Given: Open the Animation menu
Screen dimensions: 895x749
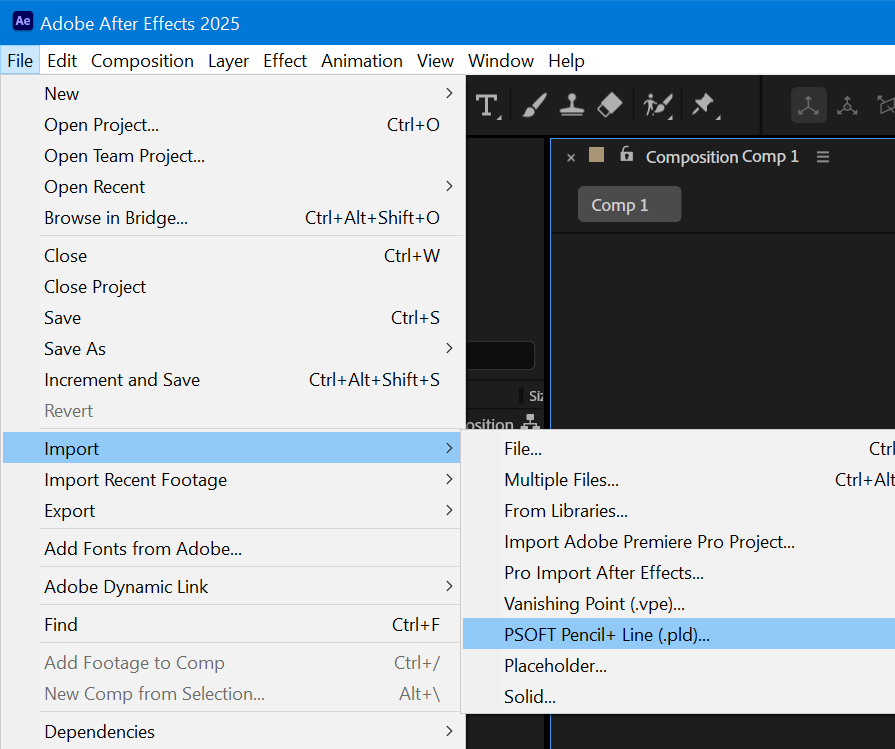Looking at the screenshot, I should (362, 61).
